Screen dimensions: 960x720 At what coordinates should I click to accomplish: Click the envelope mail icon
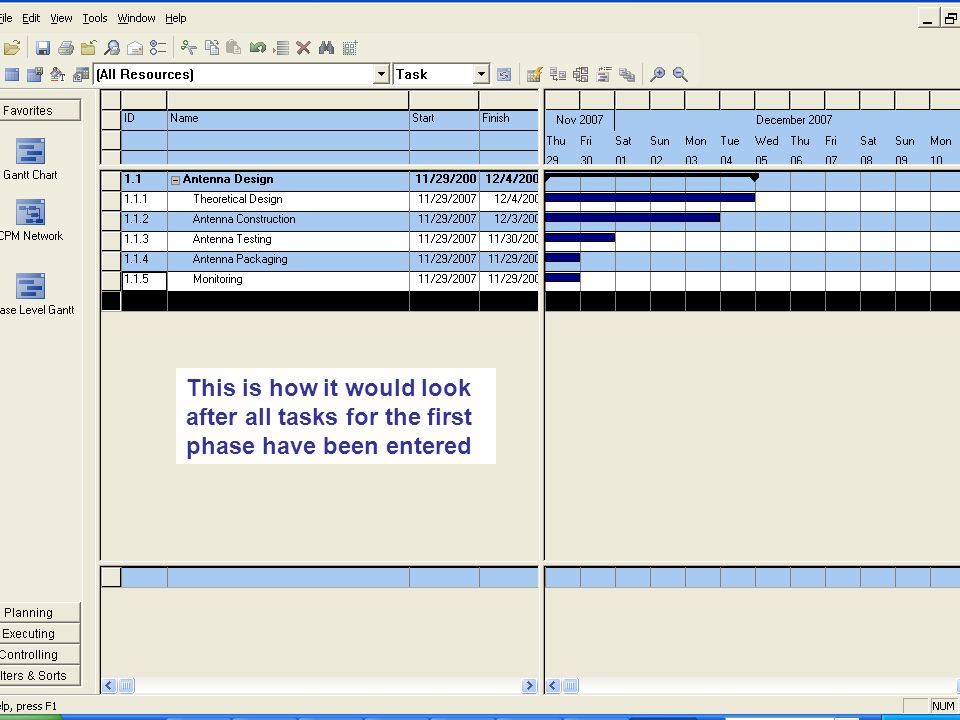[x=135, y=48]
